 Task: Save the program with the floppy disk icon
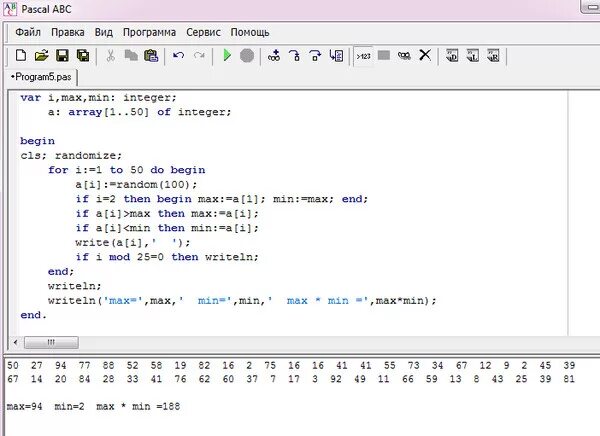point(62,56)
